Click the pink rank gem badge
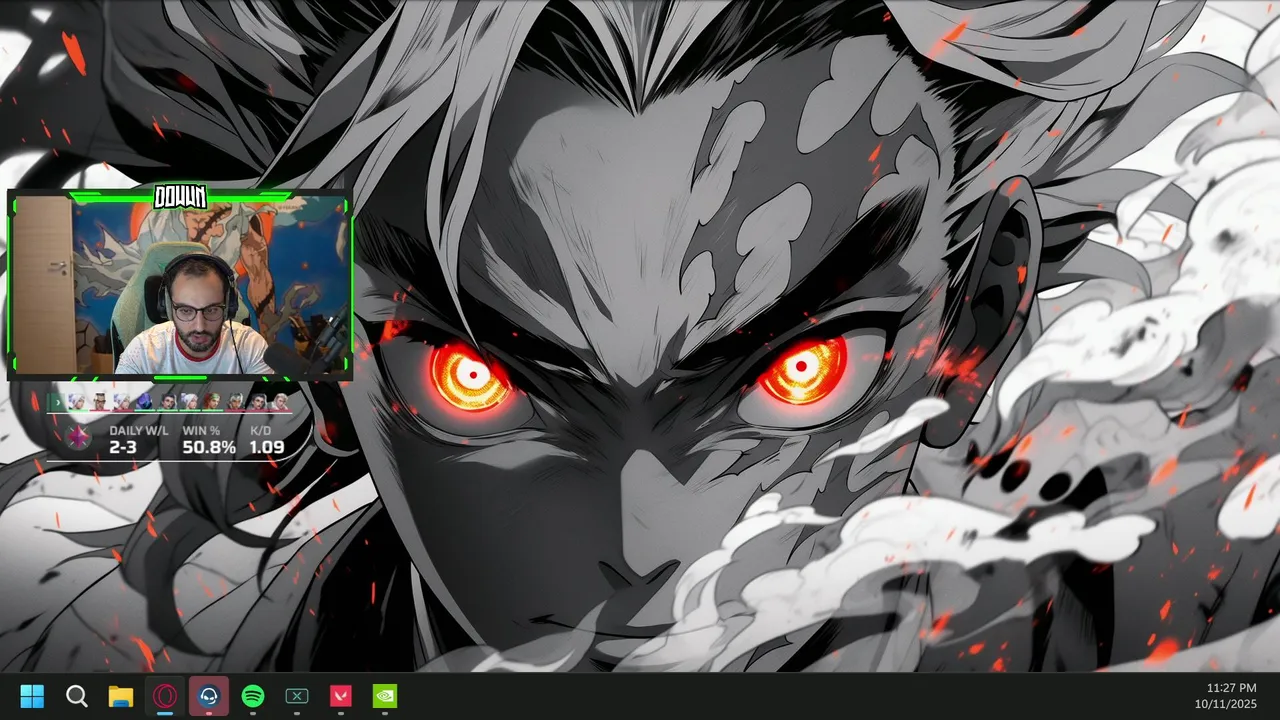 (x=78, y=437)
